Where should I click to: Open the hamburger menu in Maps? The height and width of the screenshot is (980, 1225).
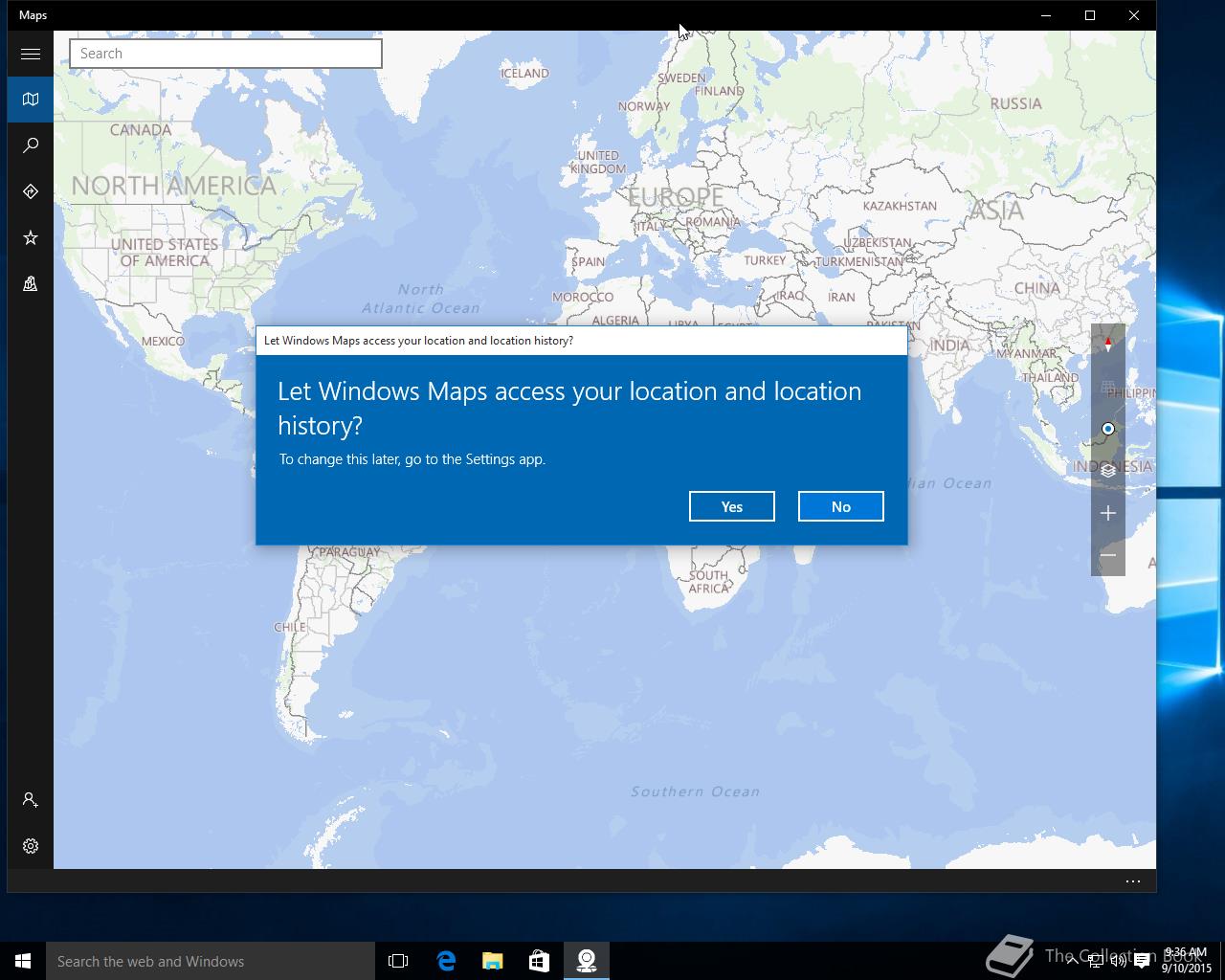[31, 54]
